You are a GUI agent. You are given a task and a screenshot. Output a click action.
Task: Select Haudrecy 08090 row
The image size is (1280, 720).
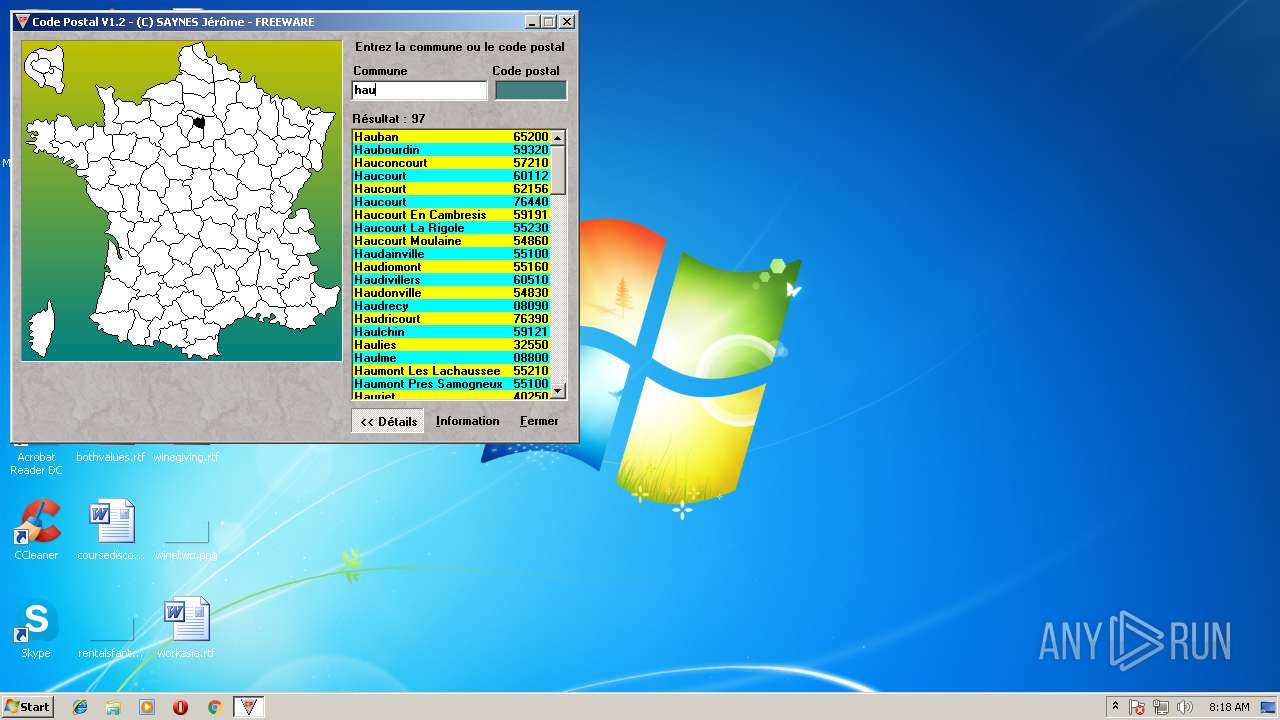(451, 306)
